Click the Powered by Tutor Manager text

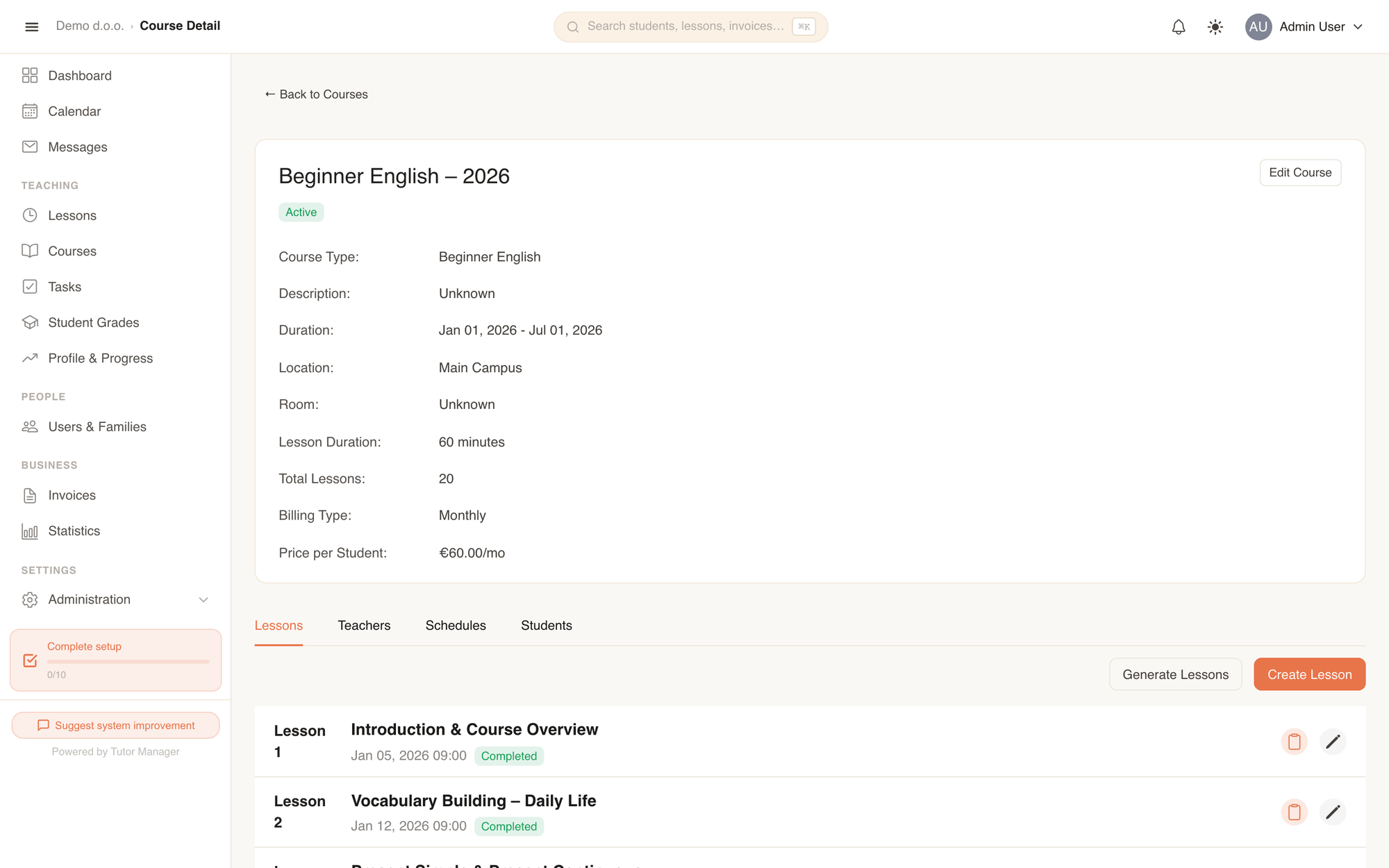pos(115,751)
